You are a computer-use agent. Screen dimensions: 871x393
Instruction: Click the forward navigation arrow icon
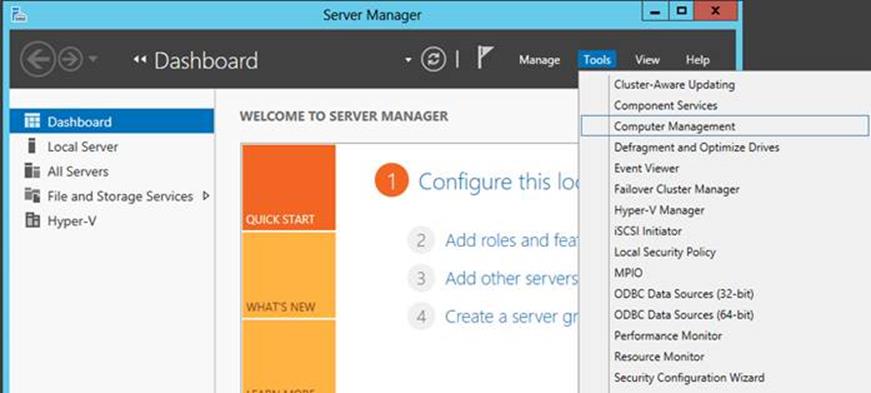[x=71, y=59]
